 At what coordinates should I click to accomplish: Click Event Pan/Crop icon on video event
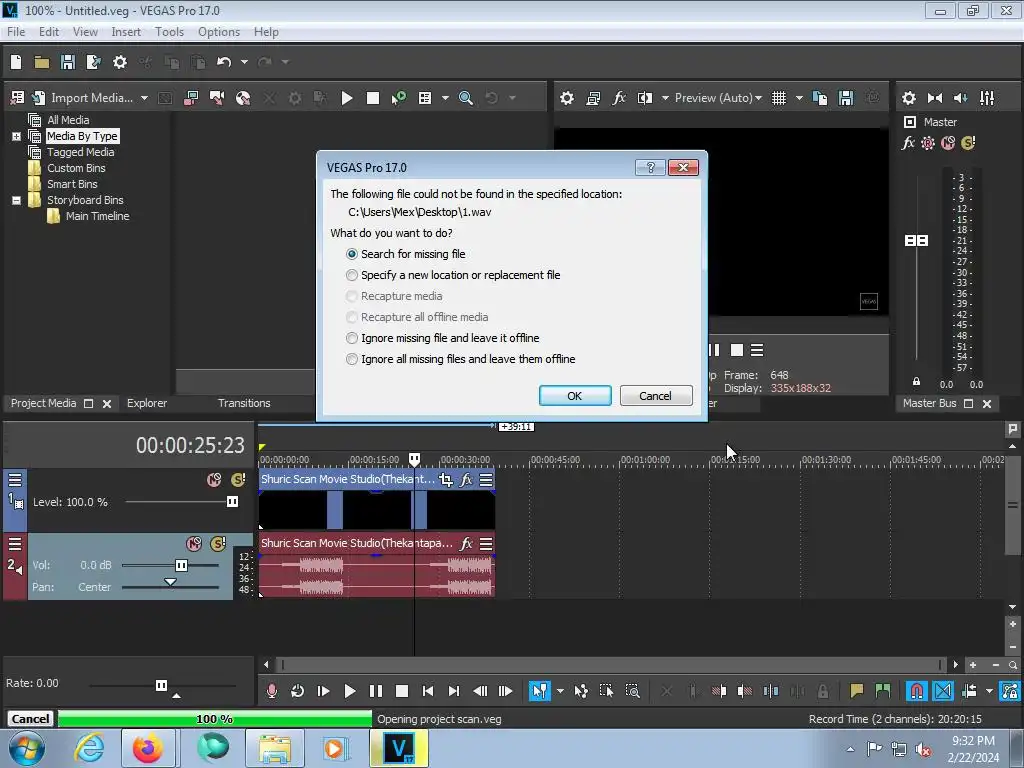(x=446, y=480)
